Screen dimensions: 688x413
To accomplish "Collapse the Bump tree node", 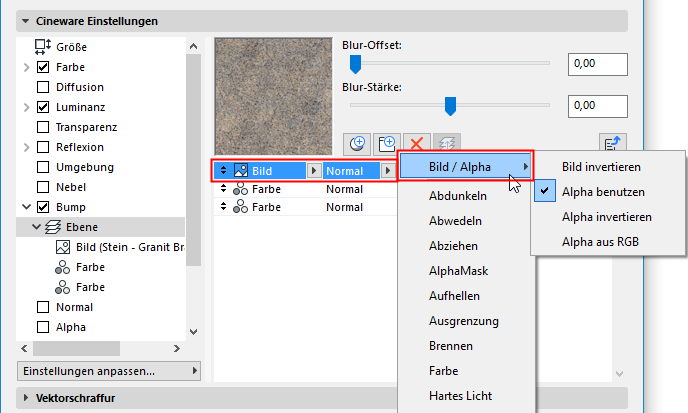I will coord(26,207).
